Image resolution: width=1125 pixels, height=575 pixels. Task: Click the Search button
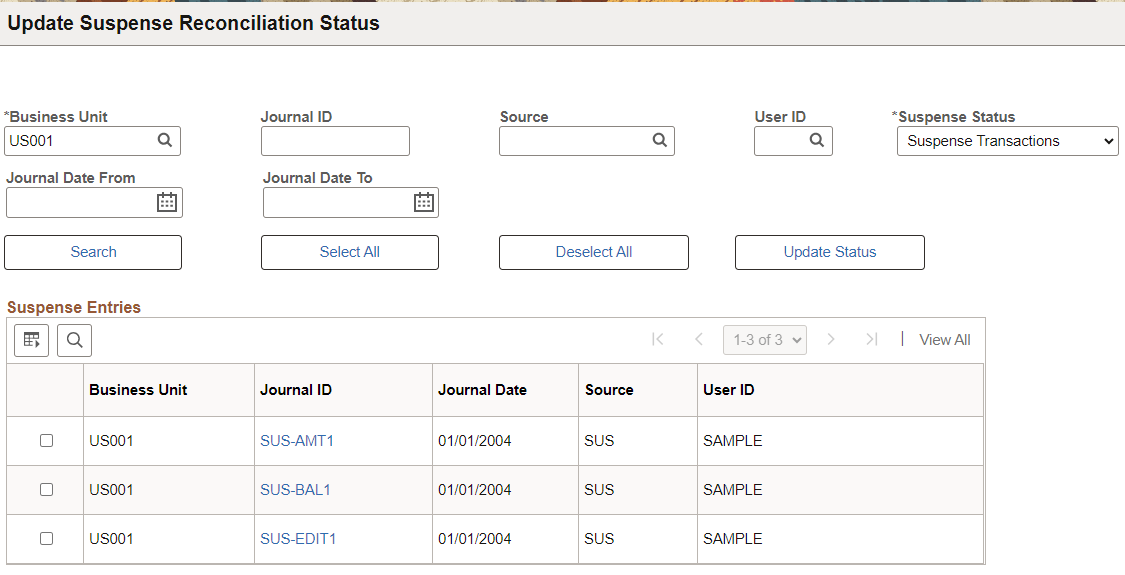pos(93,253)
